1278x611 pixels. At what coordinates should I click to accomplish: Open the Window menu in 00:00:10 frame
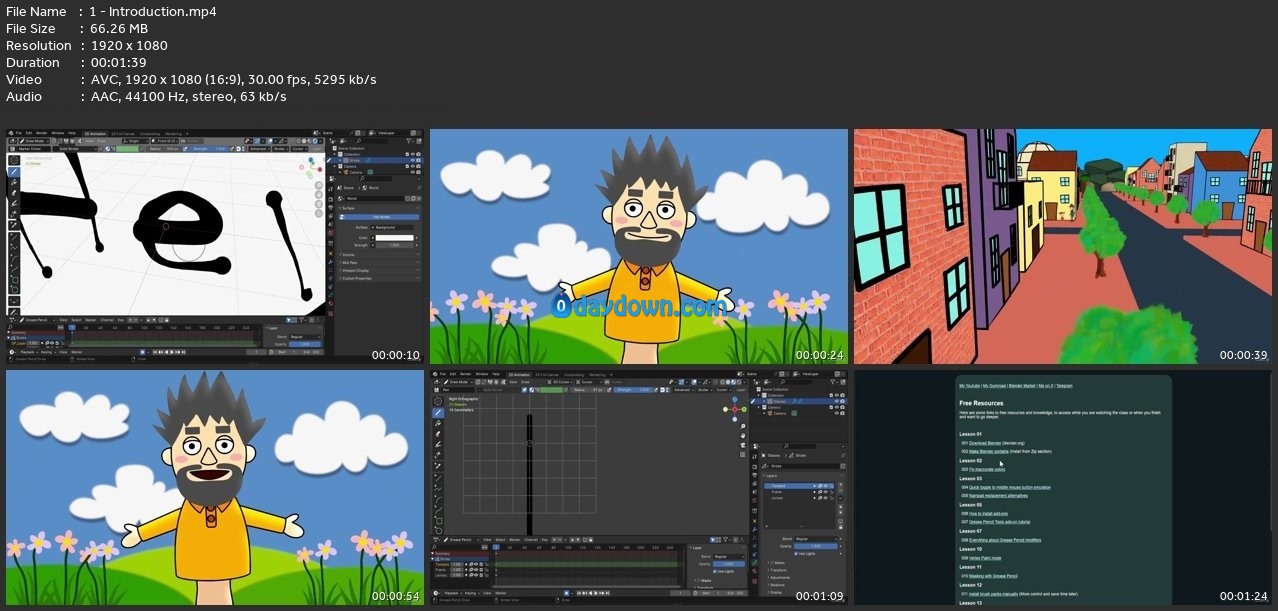tap(58, 133)
